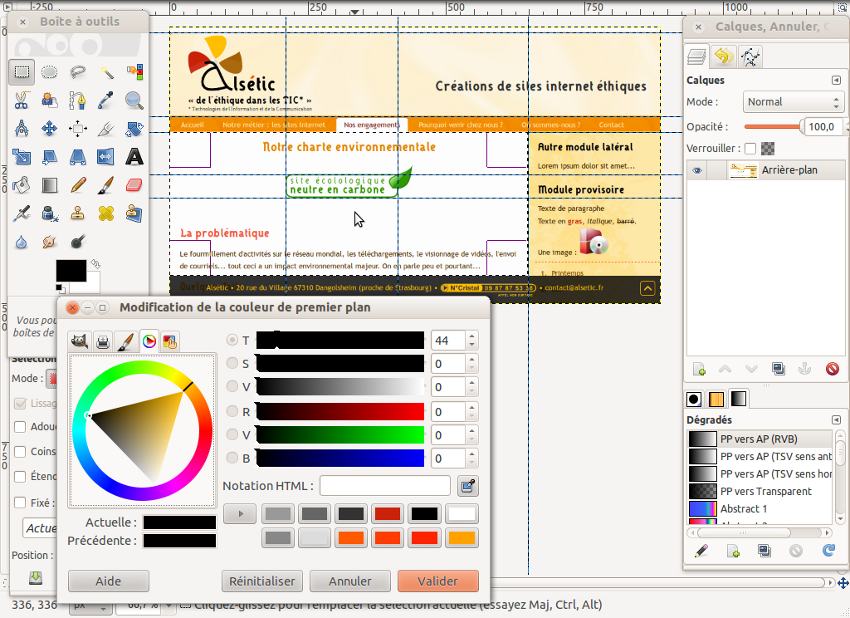Expand the color history arrow button

click(239, 514)
